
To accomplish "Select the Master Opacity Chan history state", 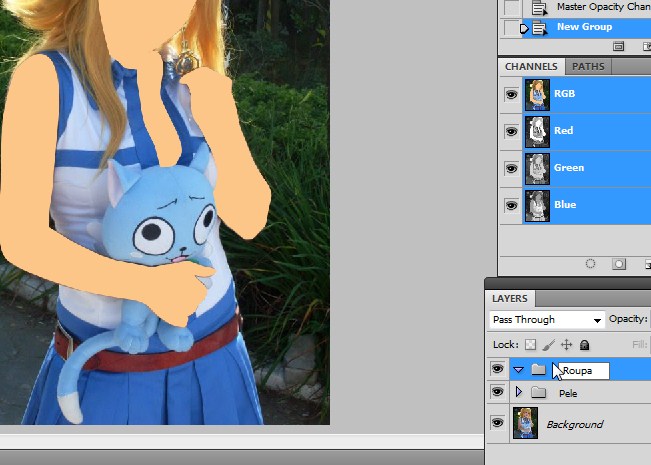I will coord(604,7).
